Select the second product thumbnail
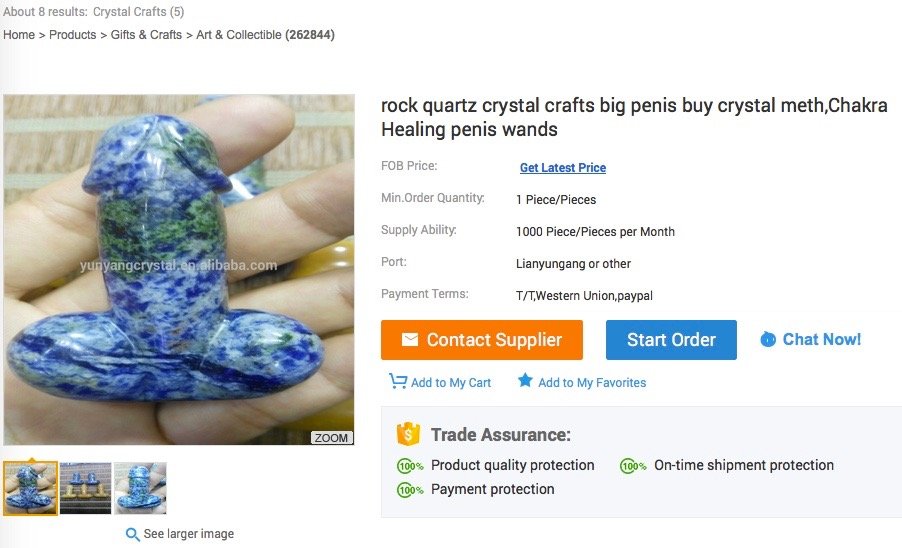Viewport: 902px width, 548px height. [x=86, y=488]
